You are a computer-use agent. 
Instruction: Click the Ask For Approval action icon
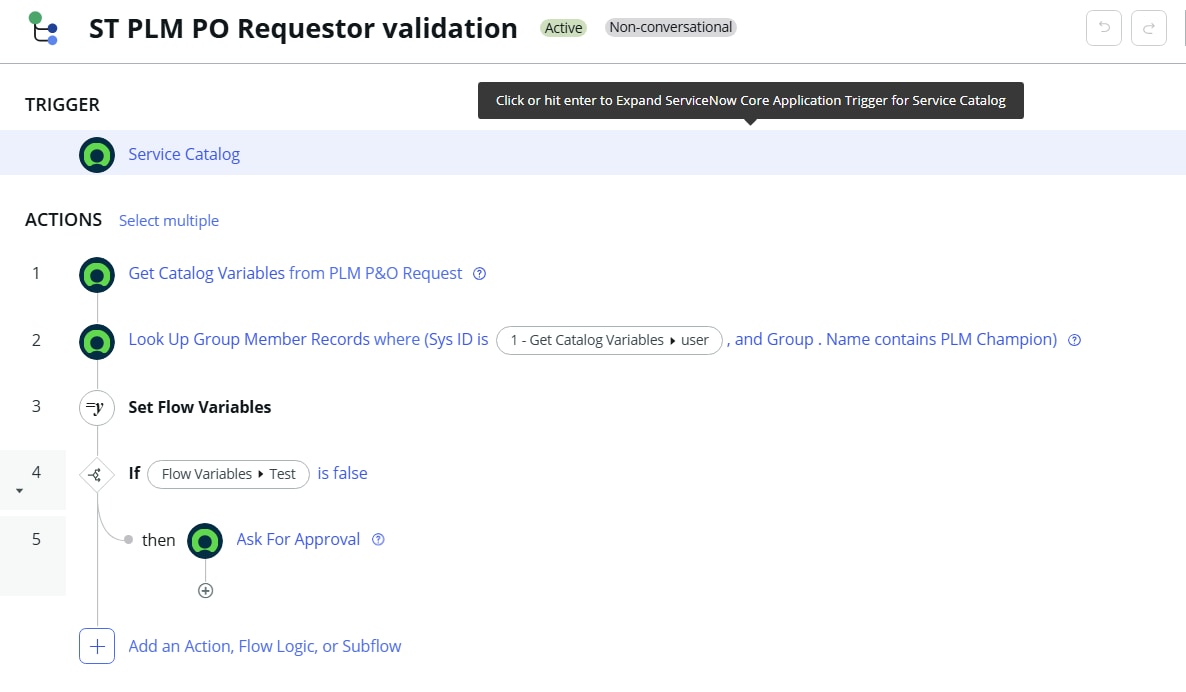click(x=205, y=540)
